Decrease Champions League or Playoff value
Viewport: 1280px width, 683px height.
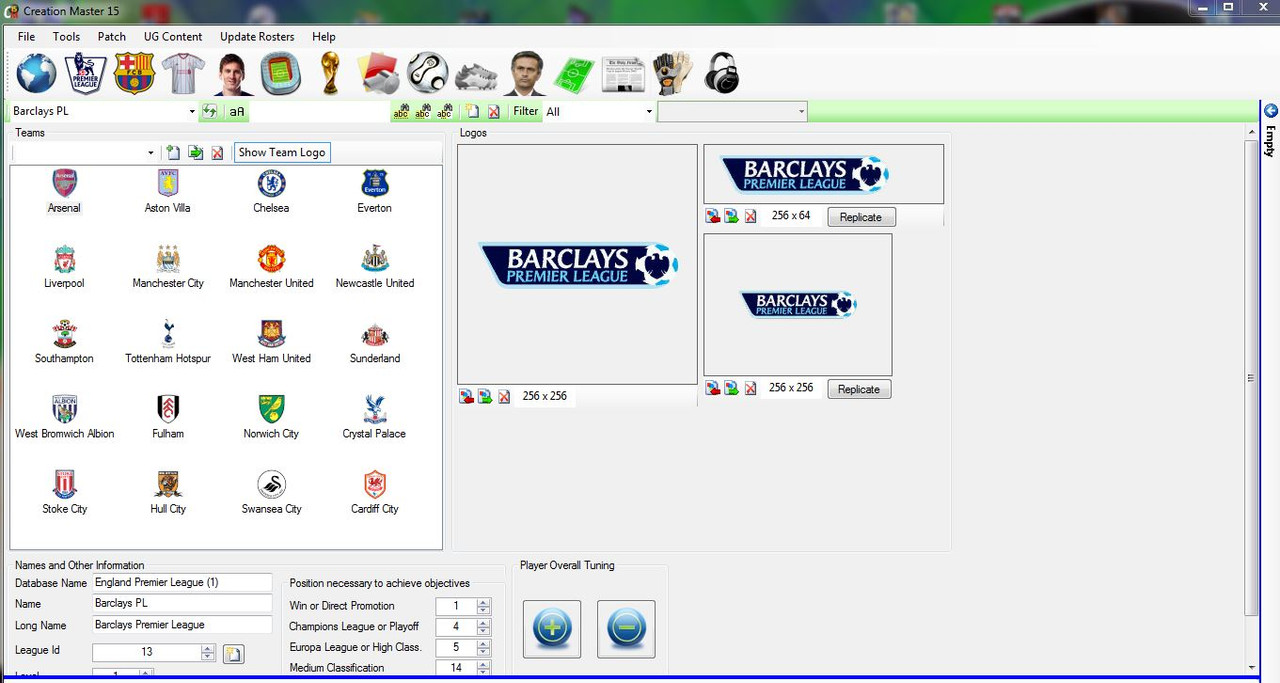[x=484, y=631]
